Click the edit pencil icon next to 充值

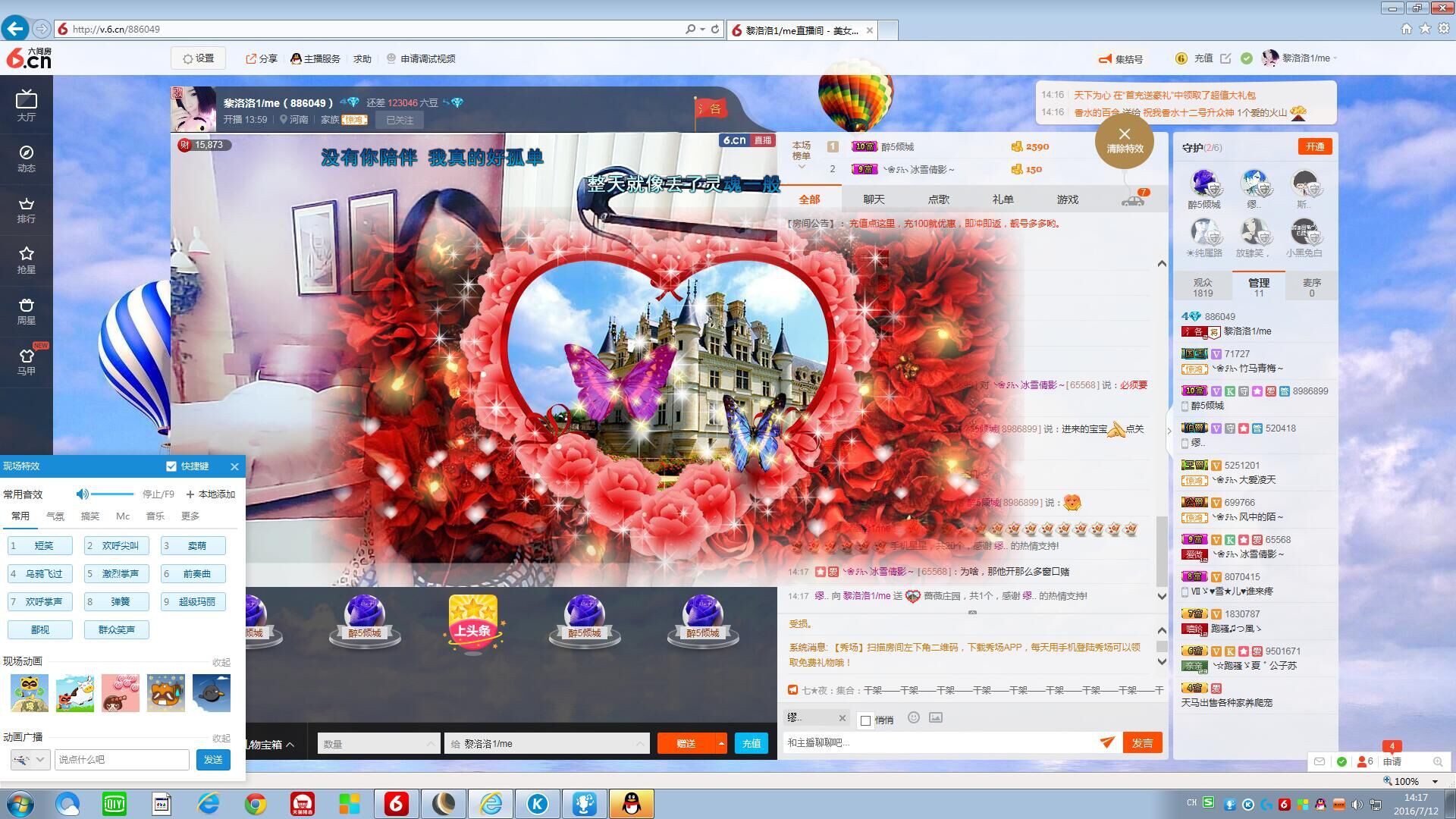coord(1225,58)
